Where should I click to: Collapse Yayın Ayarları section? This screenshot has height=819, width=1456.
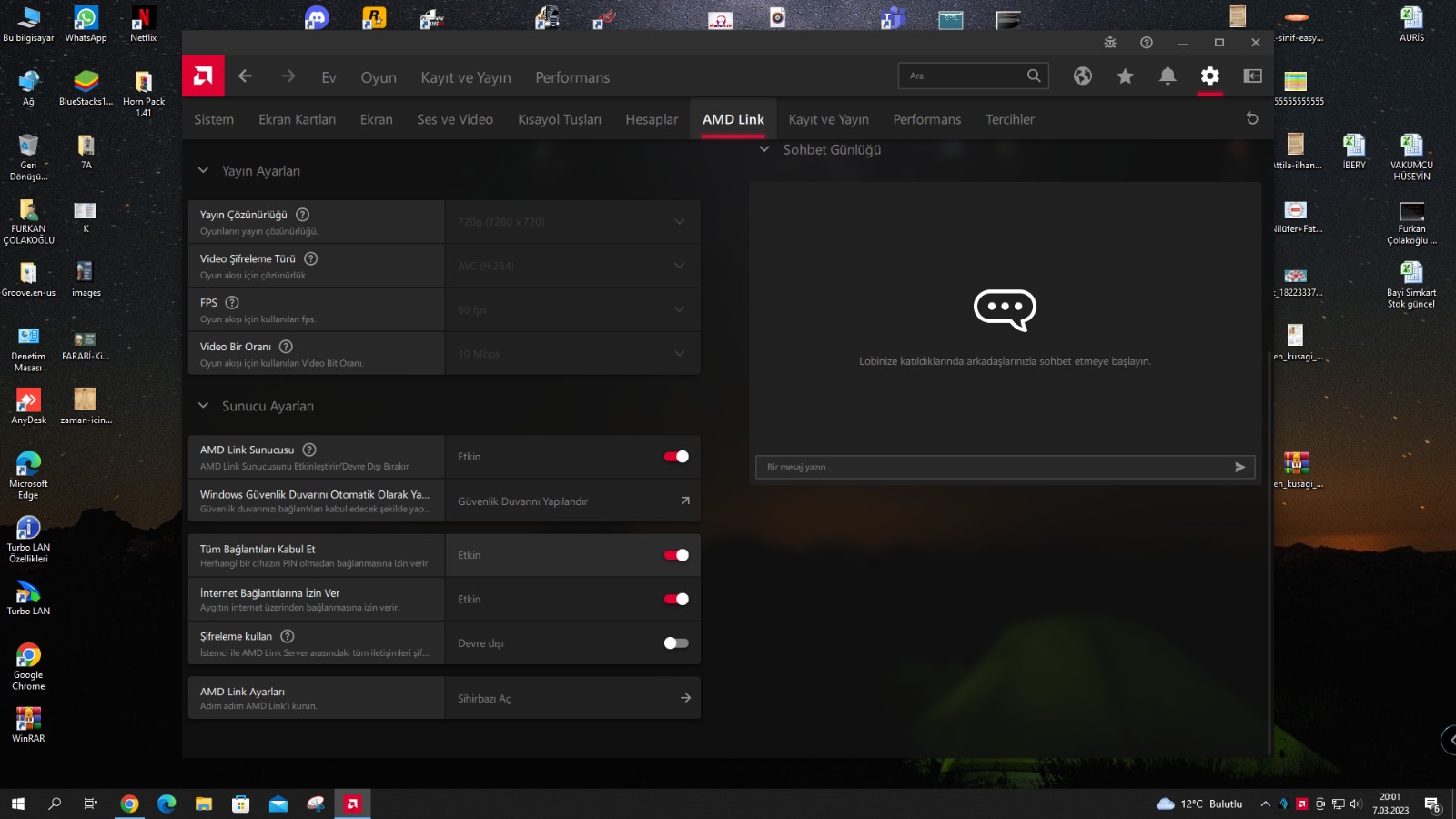coord(203,170)
